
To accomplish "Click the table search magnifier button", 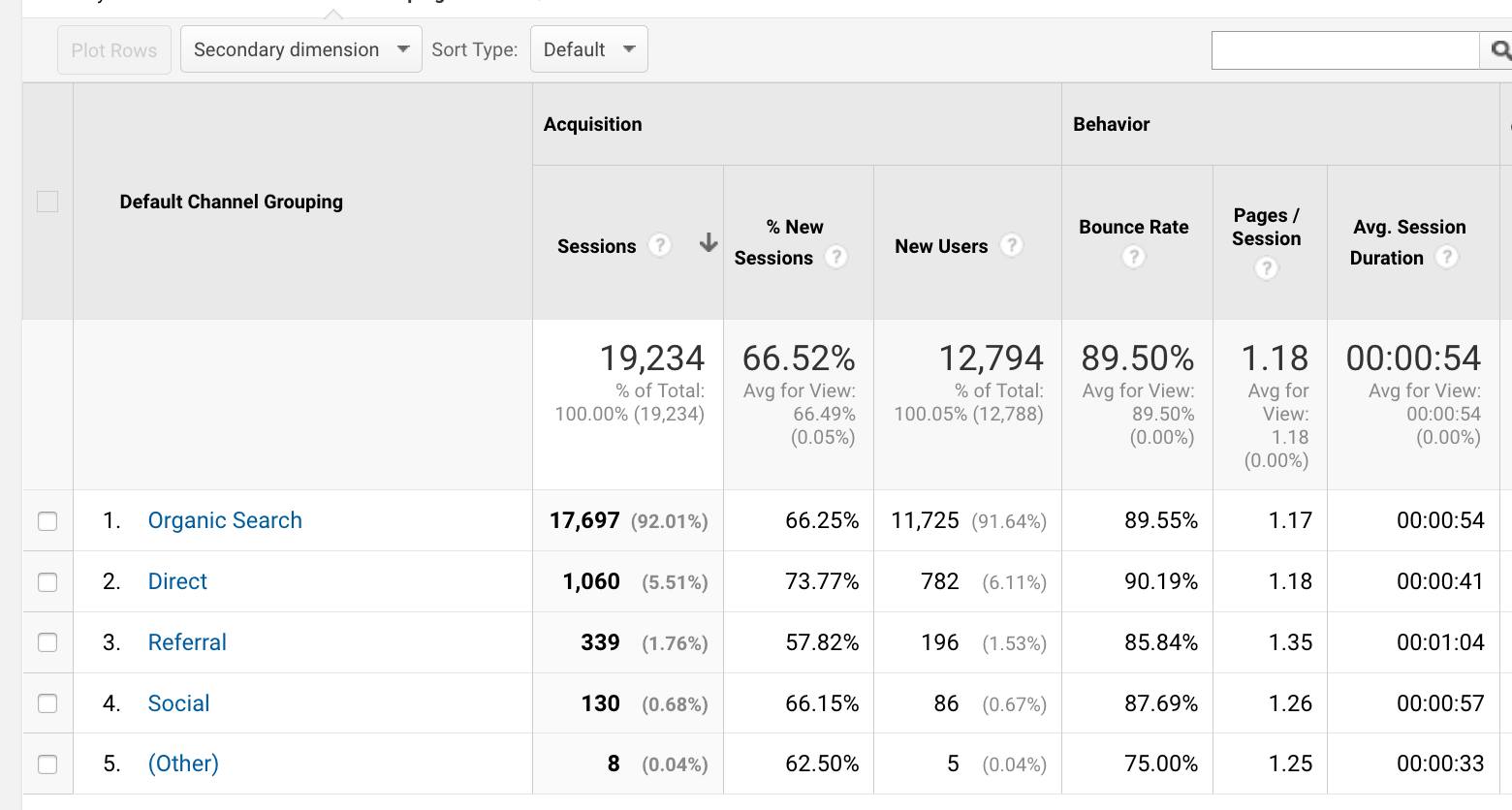I will click(x=1496, y=50).
